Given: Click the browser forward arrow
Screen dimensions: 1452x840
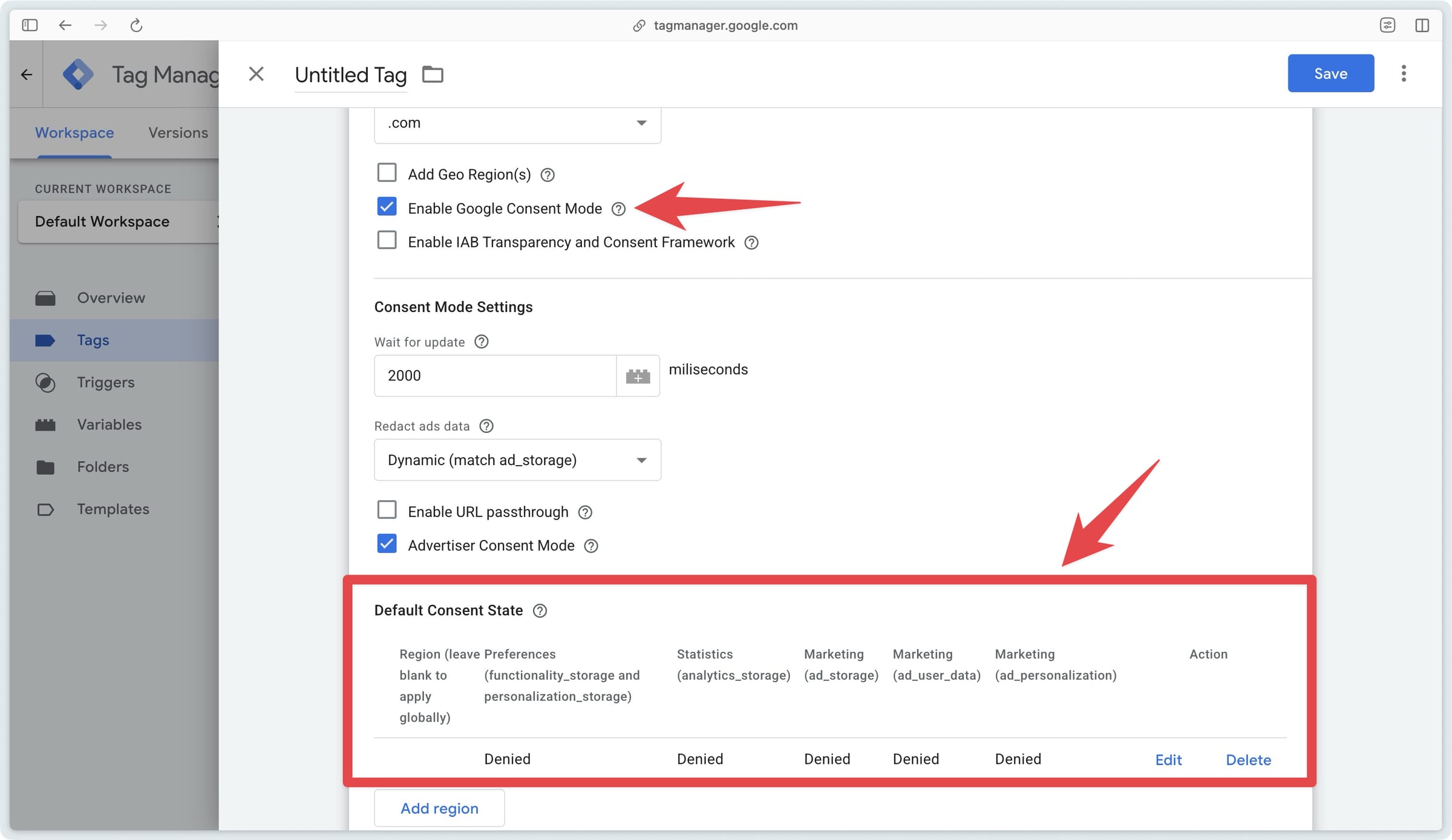Looking at the screenshot, I should [100, 25].
